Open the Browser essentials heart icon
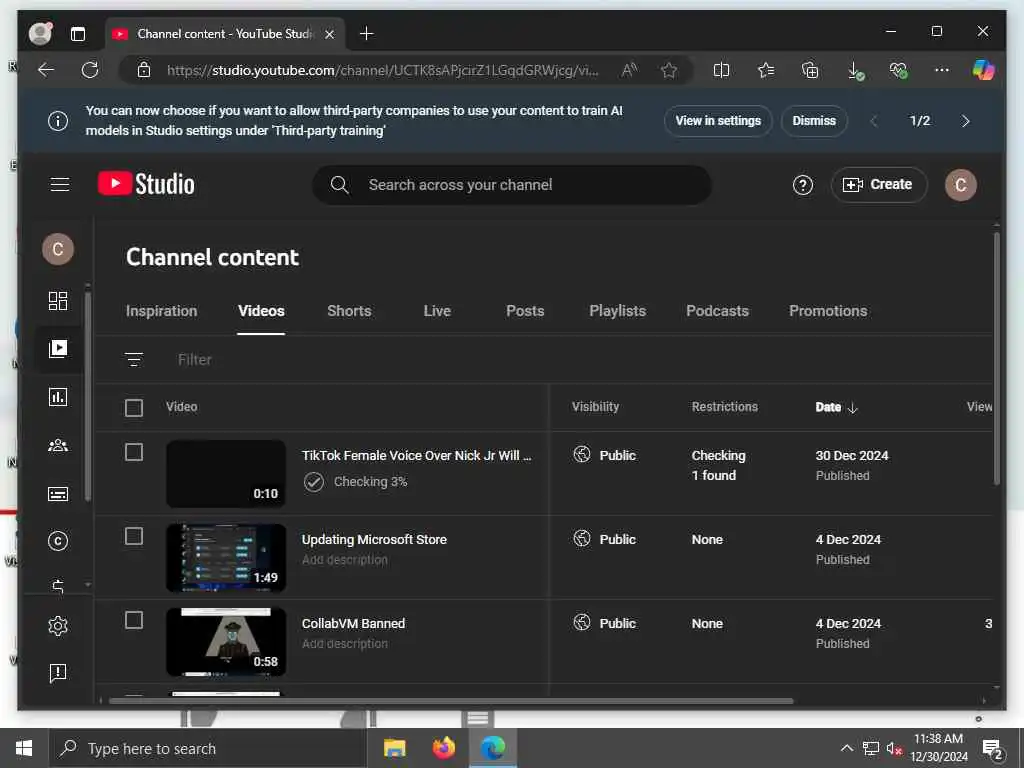Image resolution: width=1024 pixels, height=768 pixels. [x=898, y=70]
